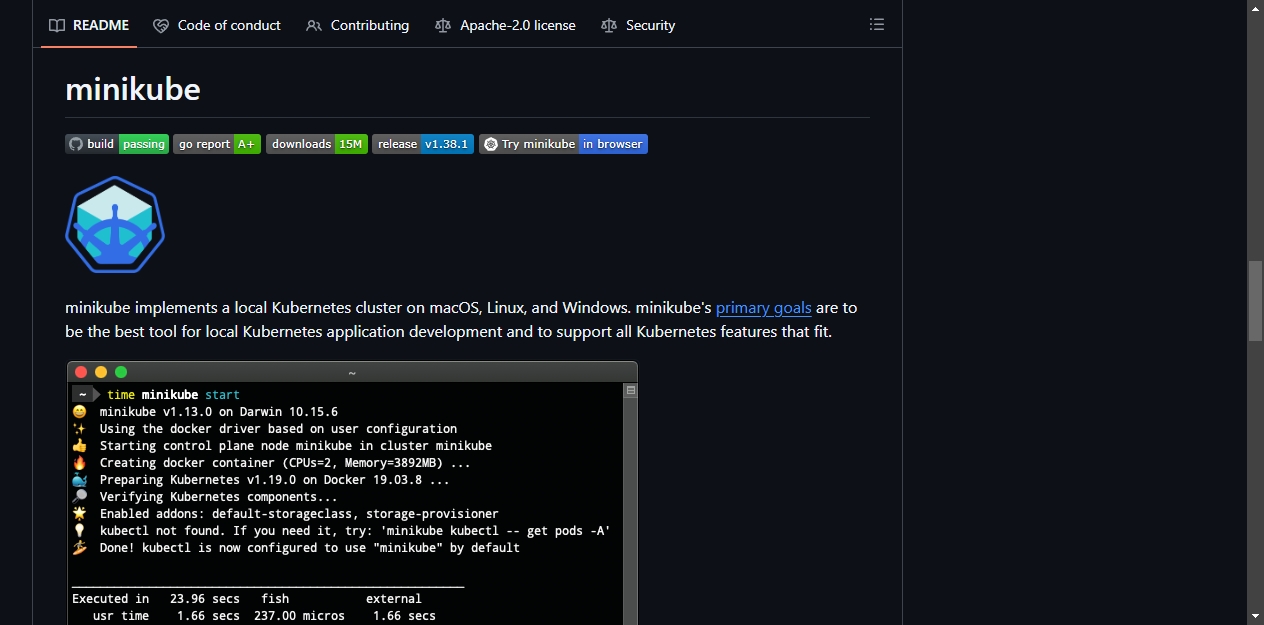The image size is (1264, 625).
Task: Click the minikube heading text
Action: 133,90
